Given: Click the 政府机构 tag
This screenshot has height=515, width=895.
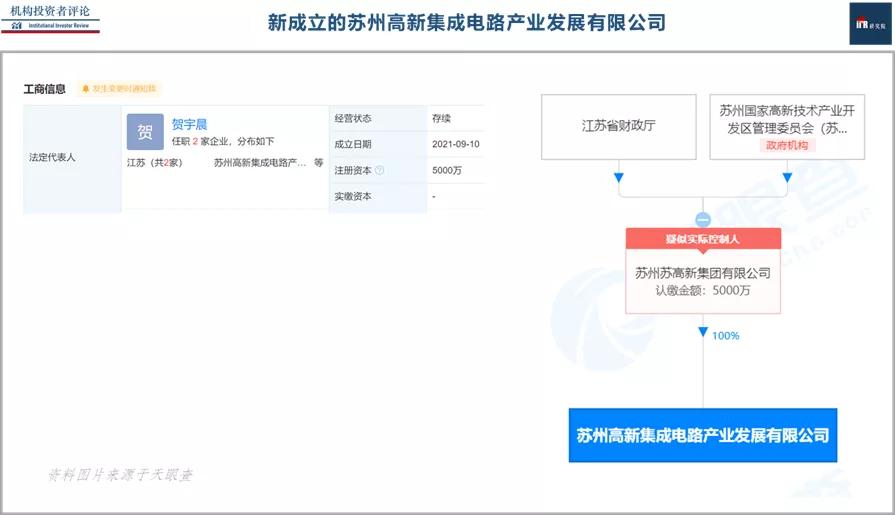Looking at the screenshot, I should pyautogui.click(x=787, y=146).
